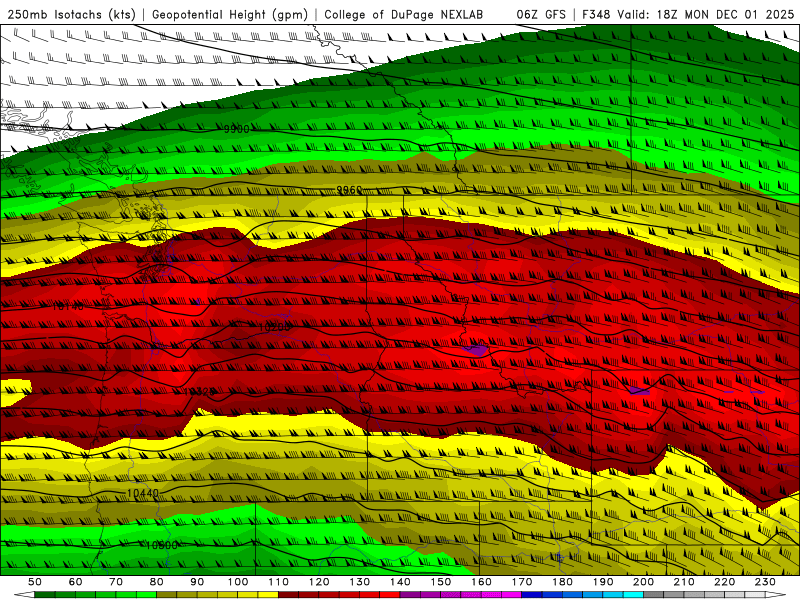This screenshot has width=800, height=600.
Task: Click the 100 legend tick label
Action: [238, 582]
